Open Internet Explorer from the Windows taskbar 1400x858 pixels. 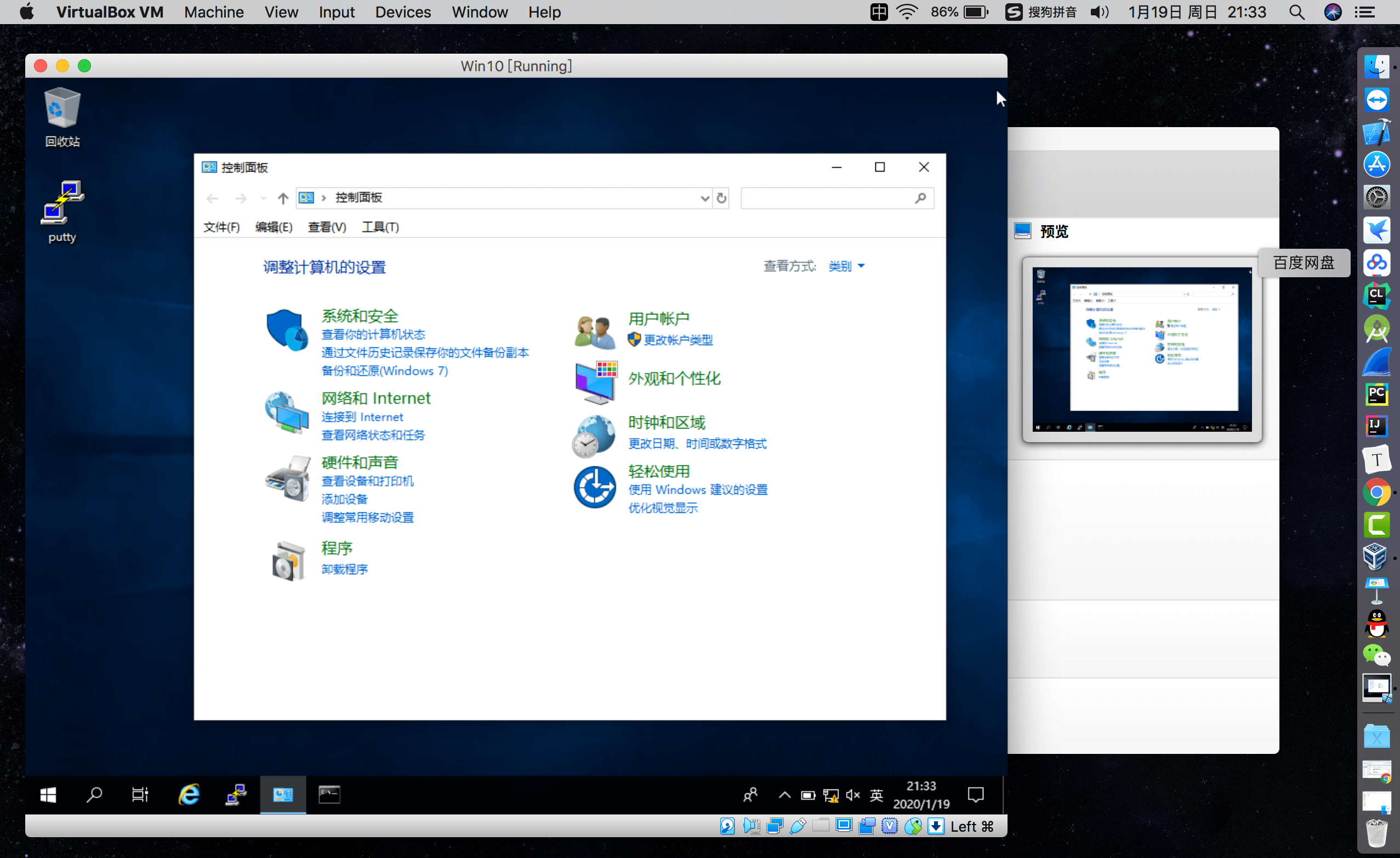tap(189, 794)
